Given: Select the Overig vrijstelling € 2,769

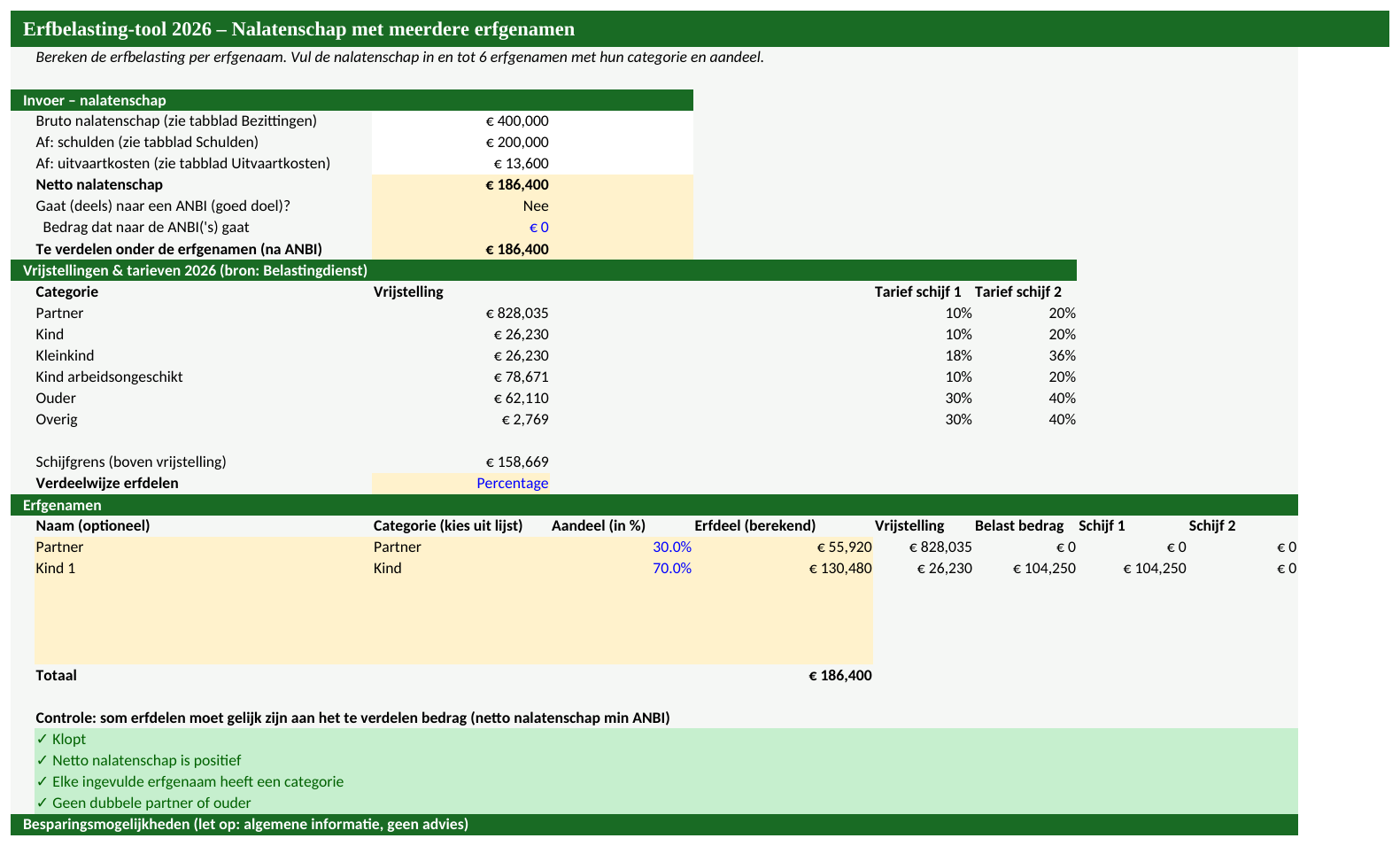Looking at the screenshot, I should point(525,420).
